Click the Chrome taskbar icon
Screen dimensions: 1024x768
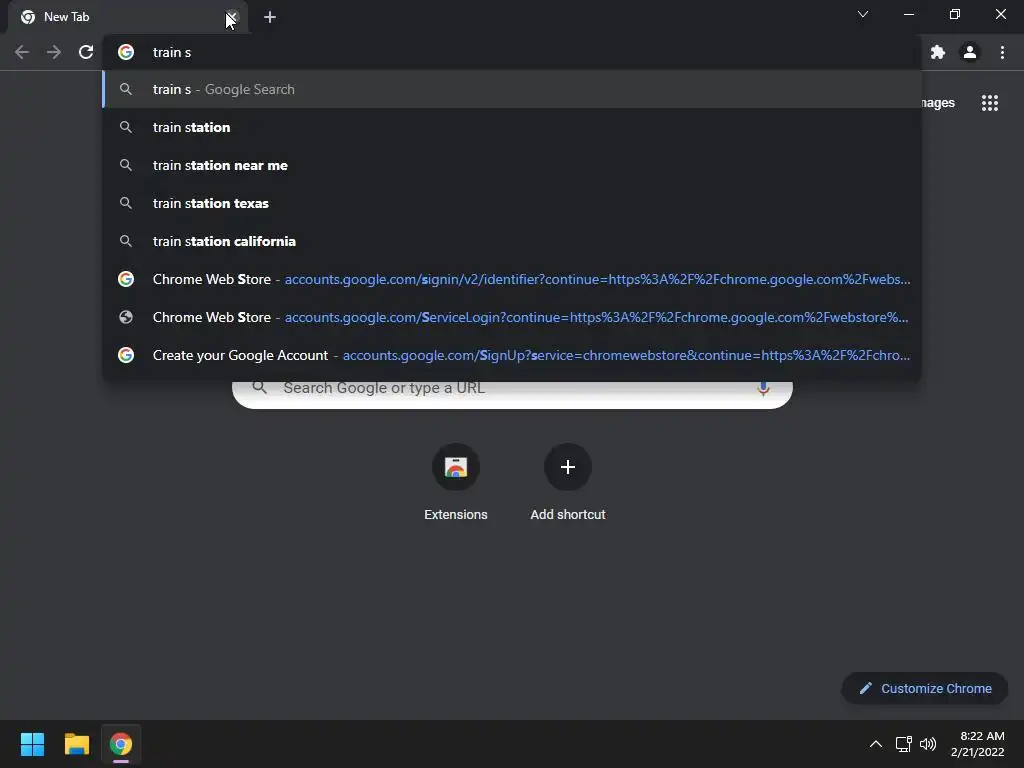(121, 744)
